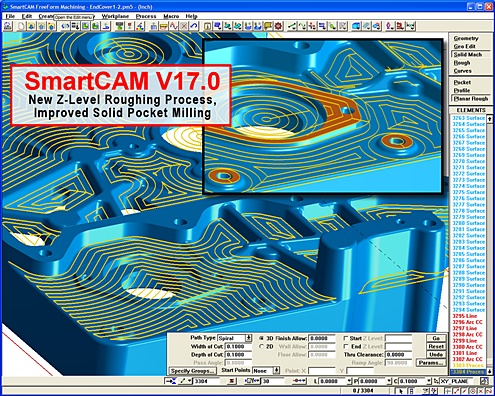Click the arrow pointer icon in the status bar

point(401,391)
